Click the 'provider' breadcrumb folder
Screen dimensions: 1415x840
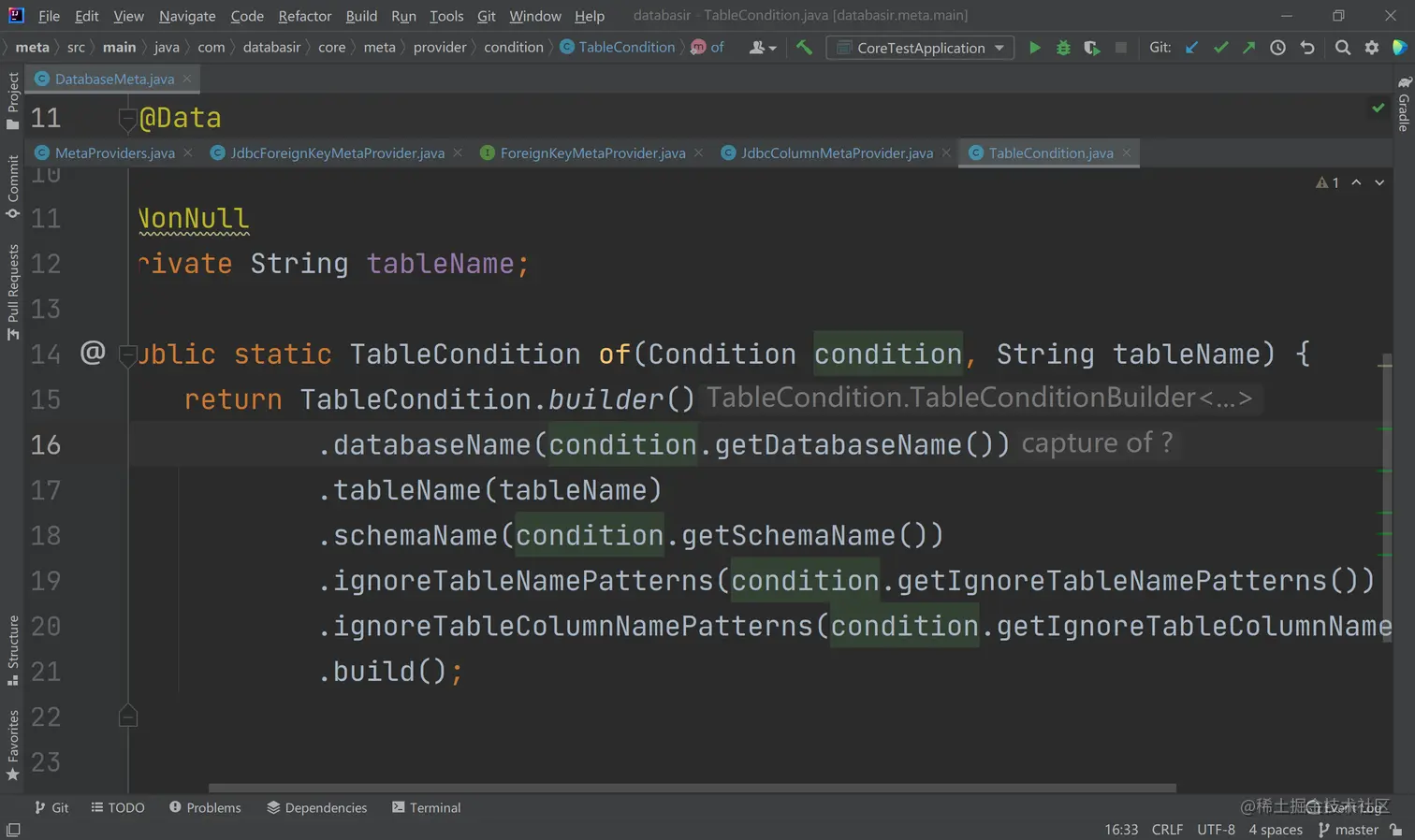[x=440, y=48]
